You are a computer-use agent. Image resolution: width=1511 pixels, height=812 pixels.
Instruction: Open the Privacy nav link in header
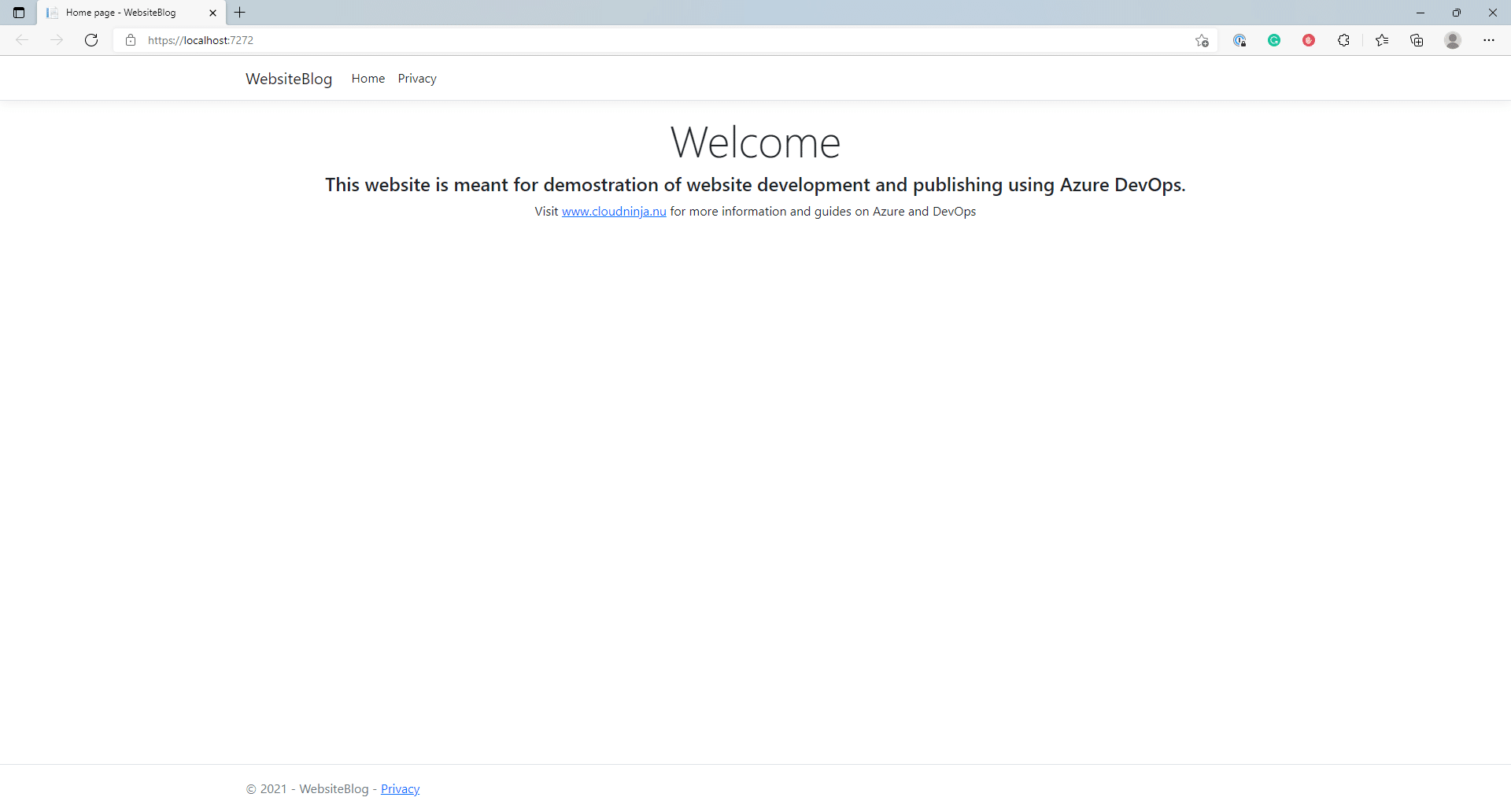(x=417, y=79)
